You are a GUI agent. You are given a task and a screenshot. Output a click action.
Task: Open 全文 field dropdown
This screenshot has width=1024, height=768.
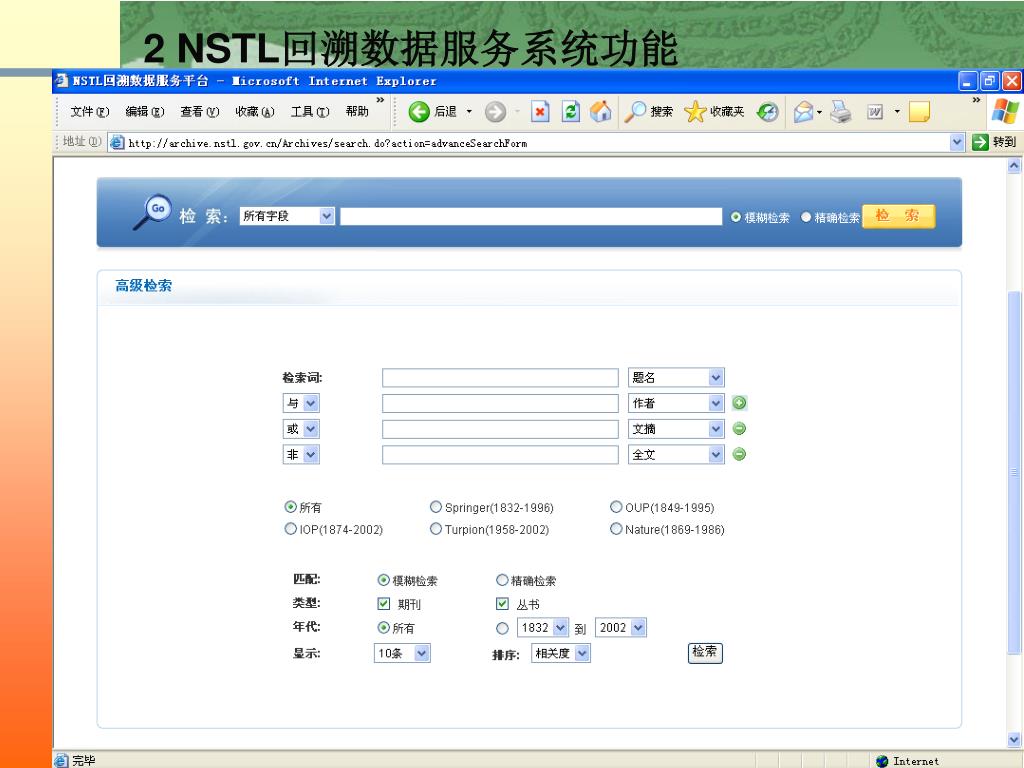click(x=676, y=454)
